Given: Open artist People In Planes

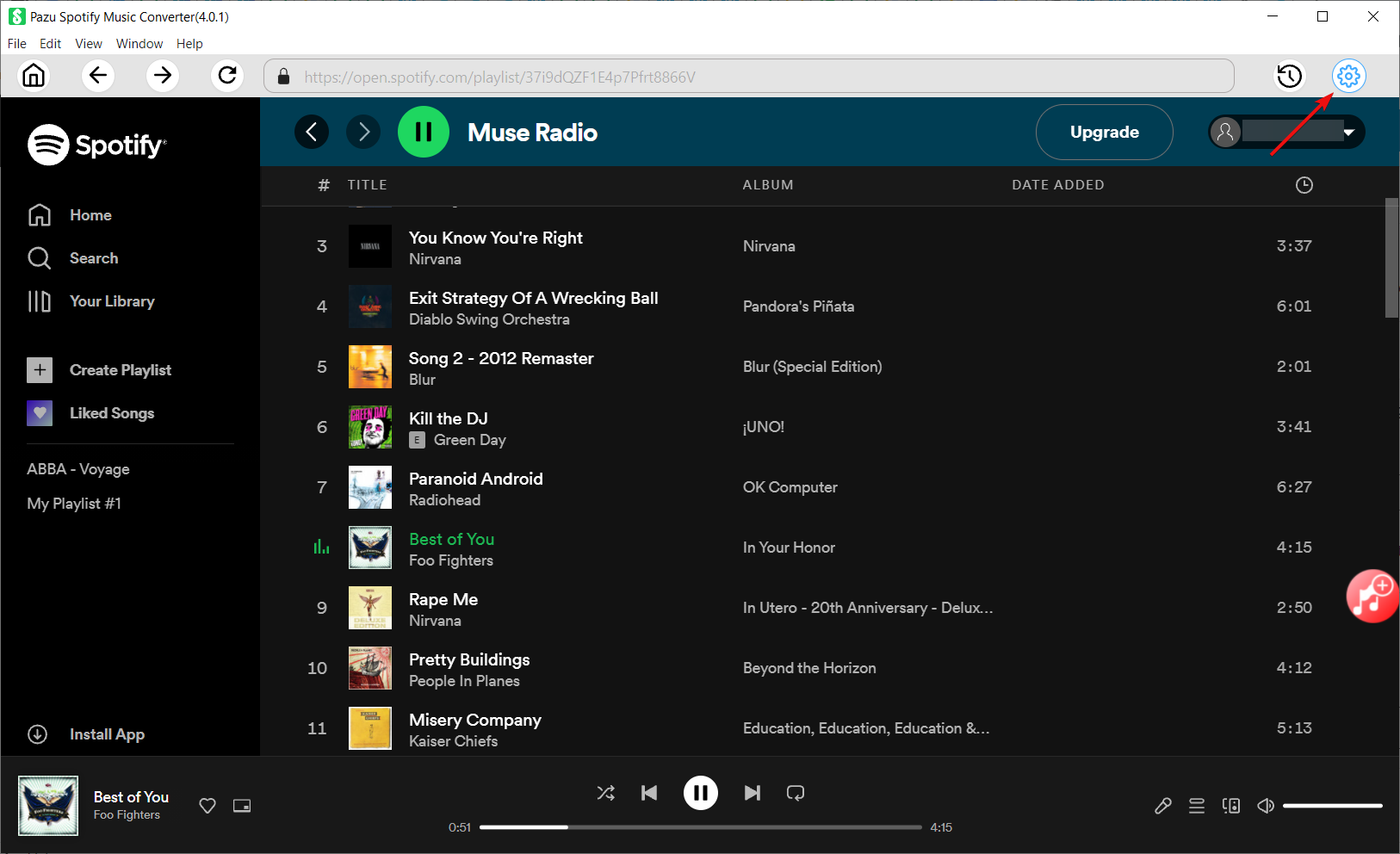Looking at the screenshot, I should click(464, 681).
